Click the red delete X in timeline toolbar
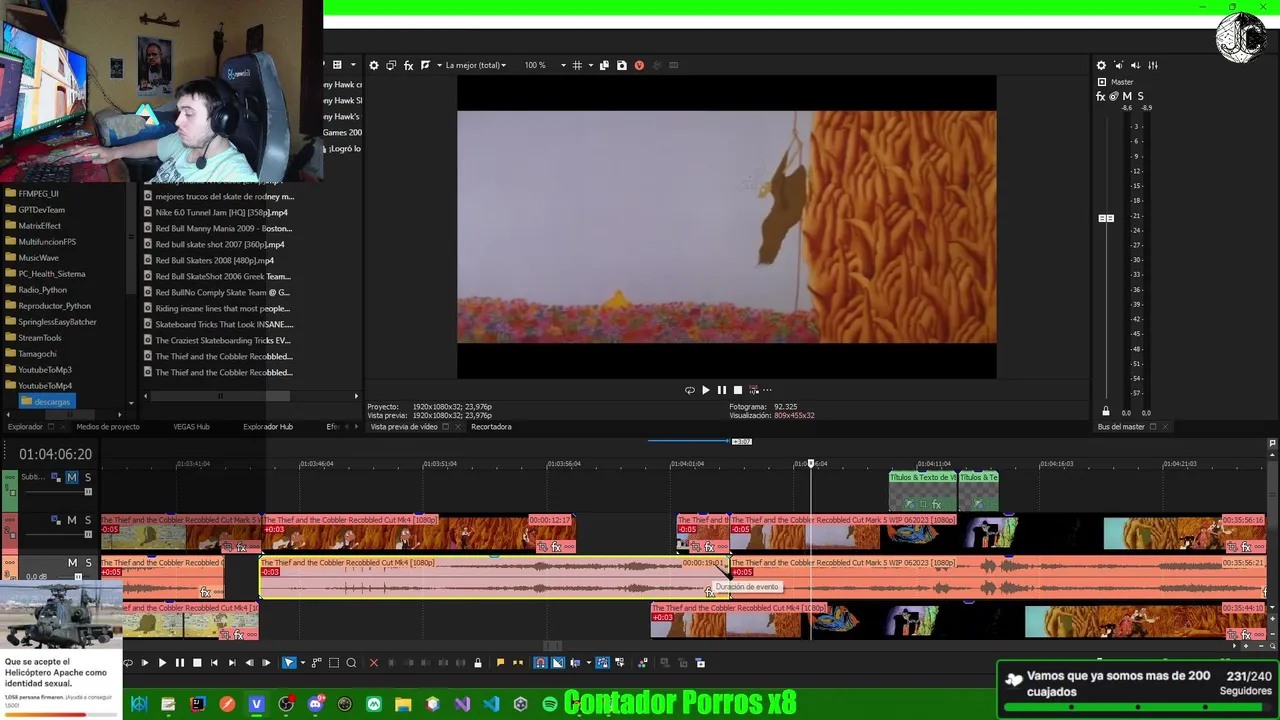Image resolution: width=1280 pixels, height=720 pixels. click(374, 662)
